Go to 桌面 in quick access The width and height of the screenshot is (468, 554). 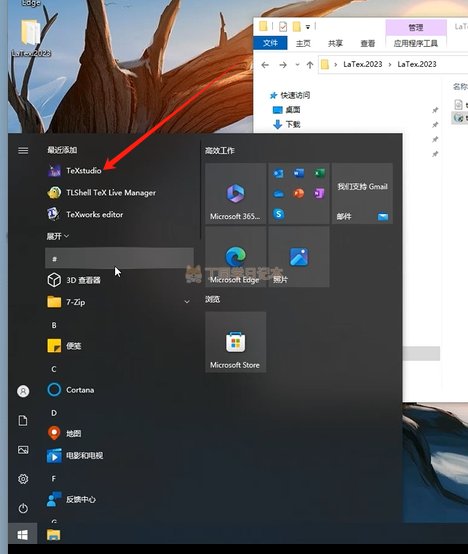tap(287, 110)
